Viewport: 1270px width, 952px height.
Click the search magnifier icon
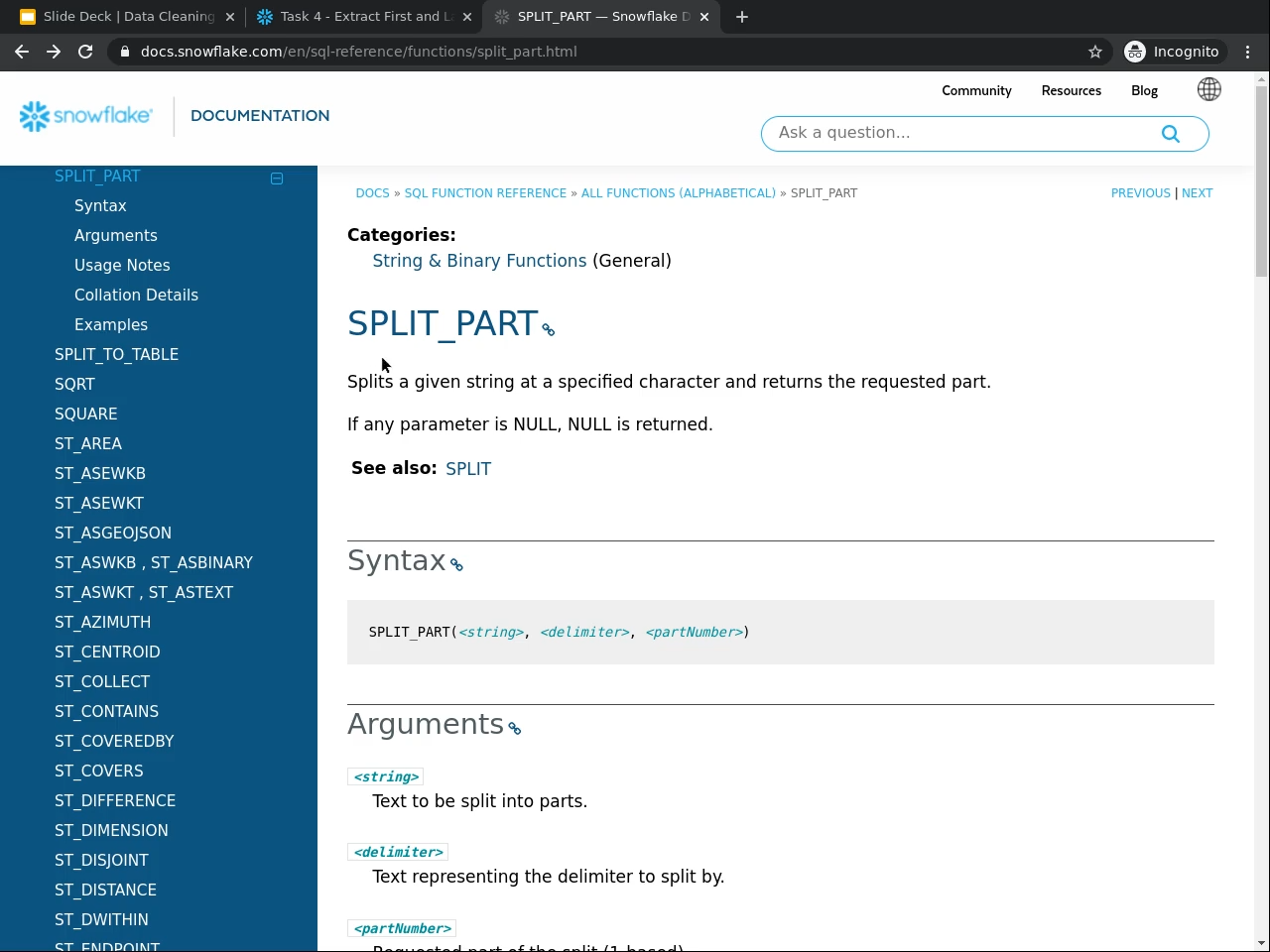tap(1171, 134)
